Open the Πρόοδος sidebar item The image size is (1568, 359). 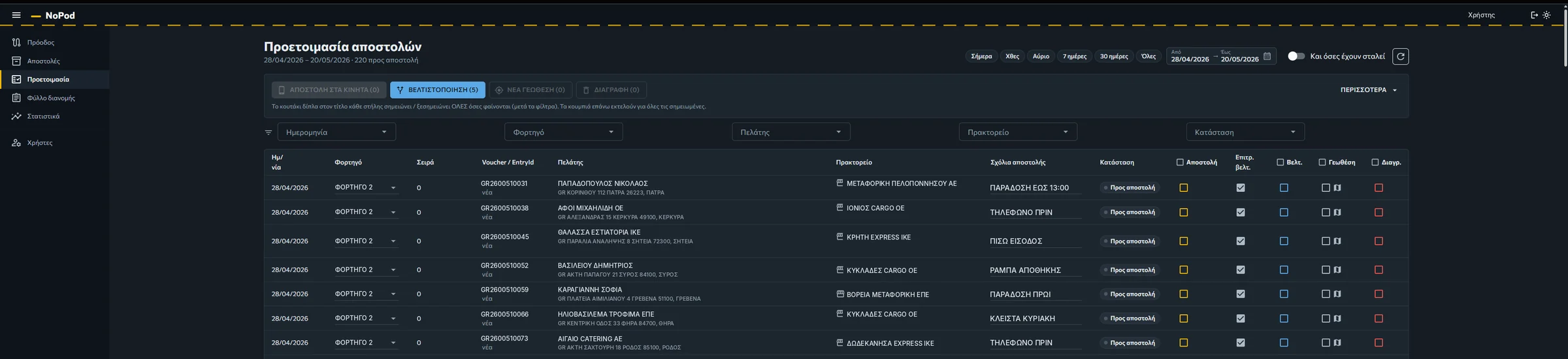(x=55, y=42)
